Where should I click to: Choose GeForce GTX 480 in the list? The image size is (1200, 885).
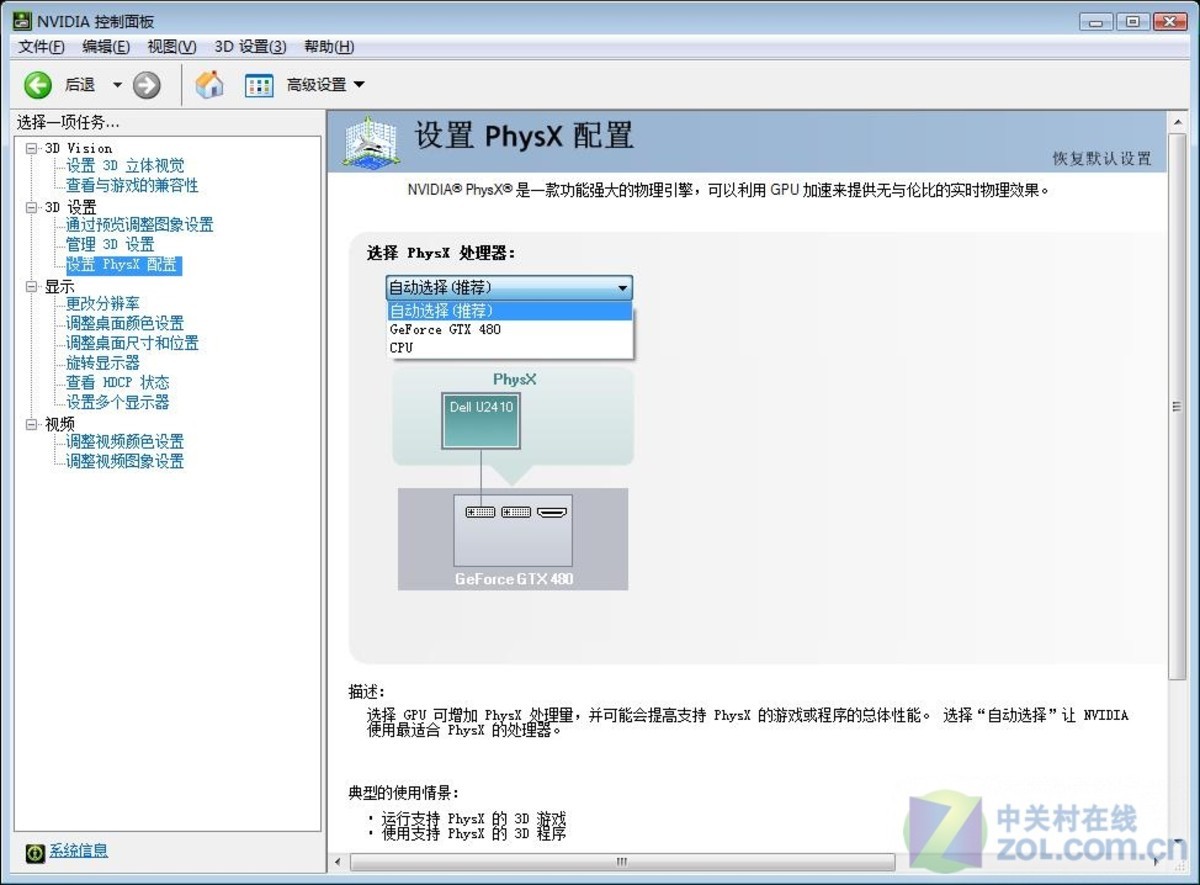coord(510,329)
